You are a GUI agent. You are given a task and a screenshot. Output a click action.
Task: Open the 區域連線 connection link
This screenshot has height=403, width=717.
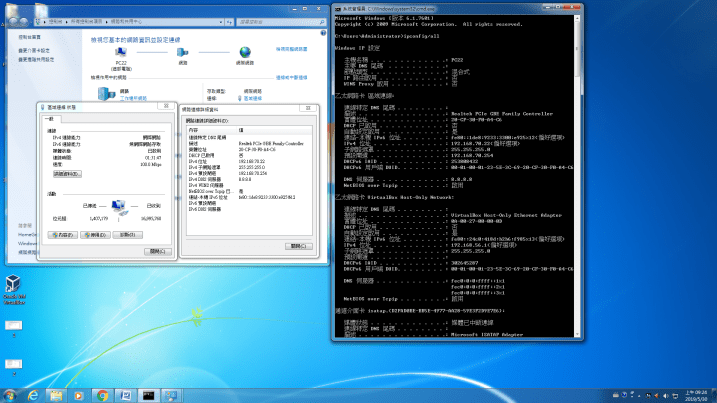point(255,98)
